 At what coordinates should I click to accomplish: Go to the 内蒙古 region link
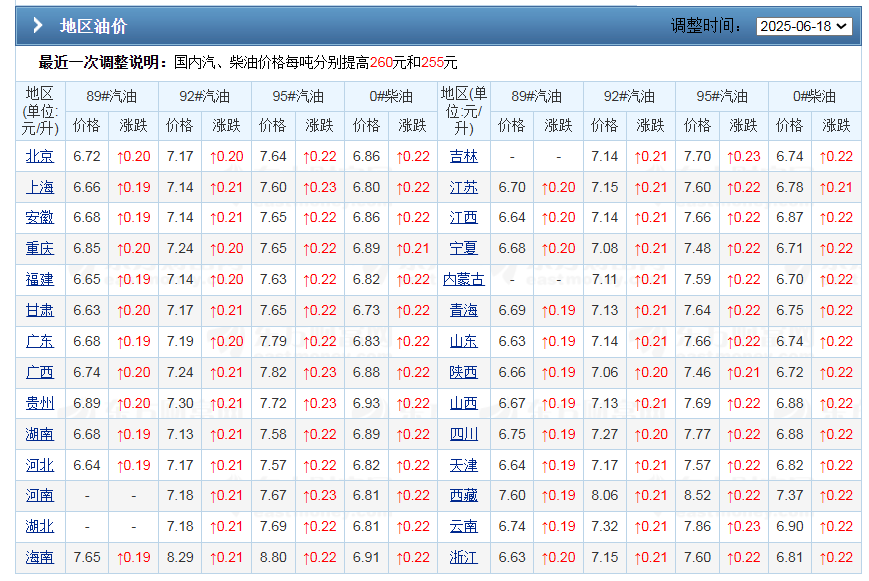click(464, 279)
